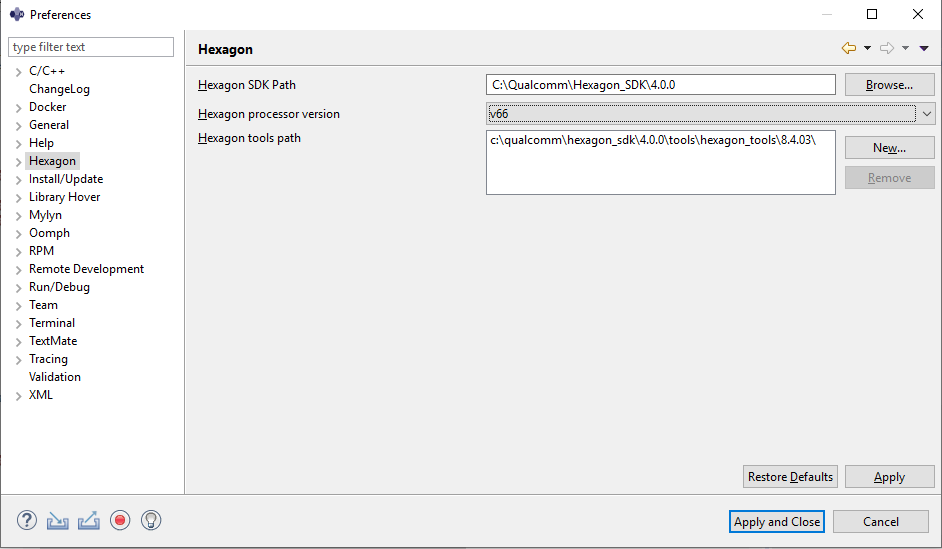Expand the Run/Debug tree node
Screen dimensions: 942x549
coord(19,288)
